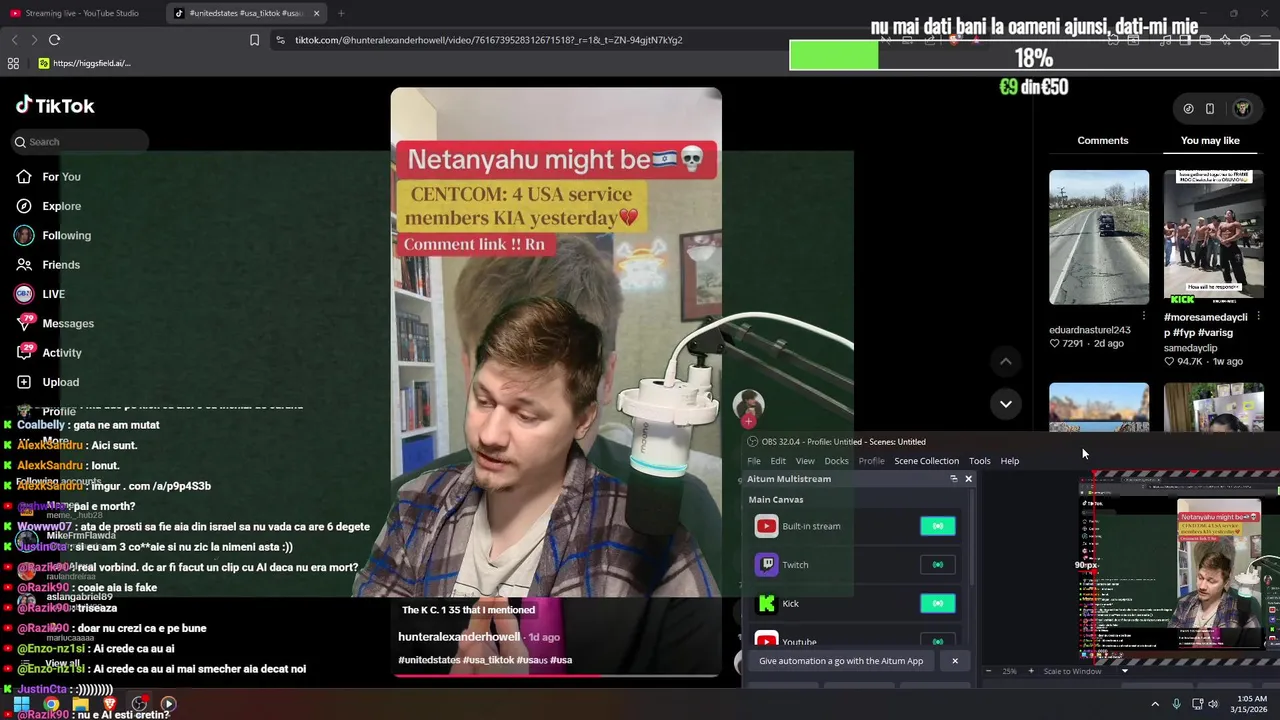1280x720 pixels.
Task: Click the TikTok search field
Action: pos(80,142)
